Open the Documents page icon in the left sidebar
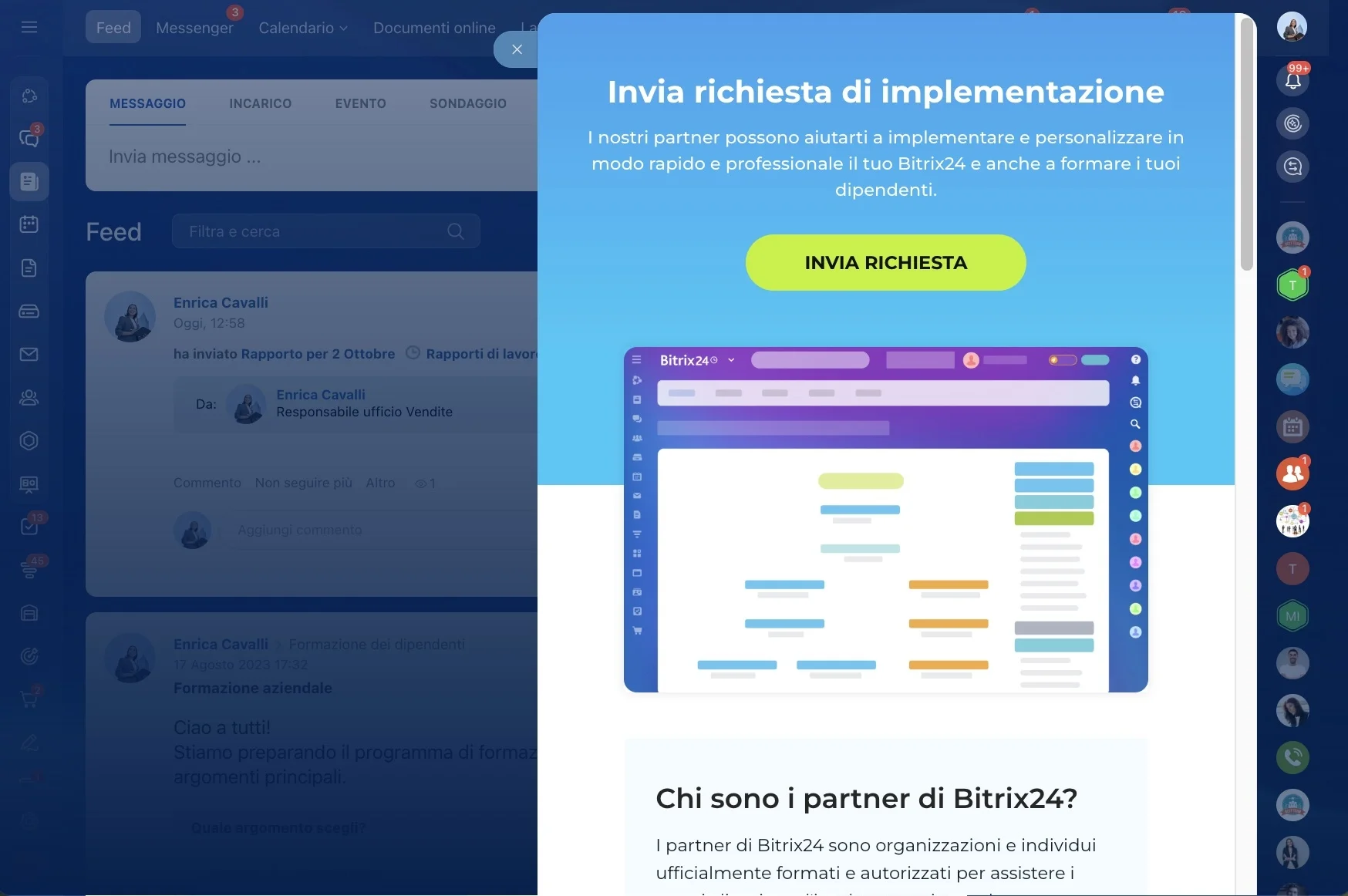This screenshot has height=896, width=1348. (x=29, y=268)
